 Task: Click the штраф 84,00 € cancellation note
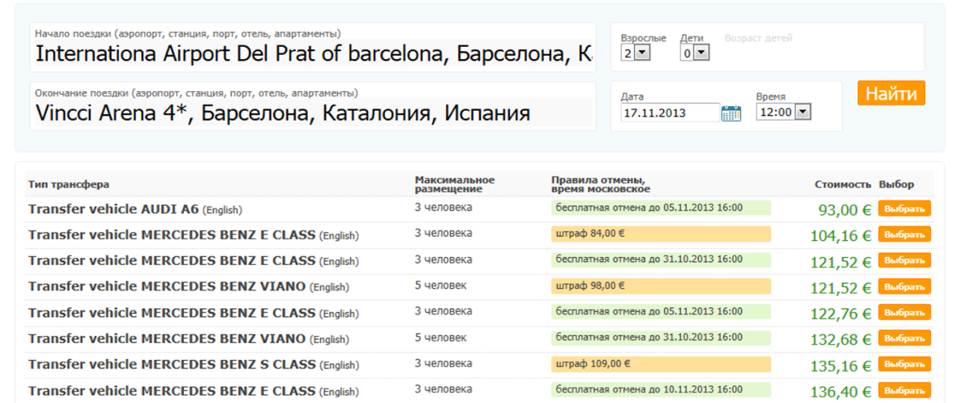661,233
